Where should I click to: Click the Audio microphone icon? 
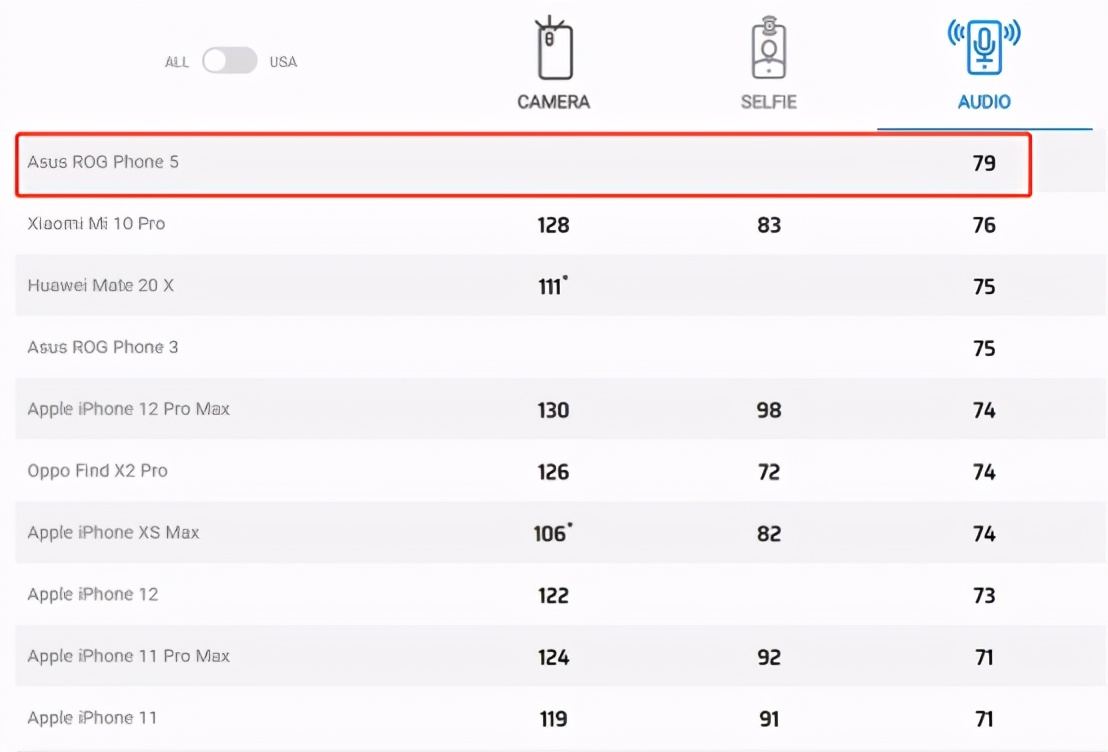984,47
